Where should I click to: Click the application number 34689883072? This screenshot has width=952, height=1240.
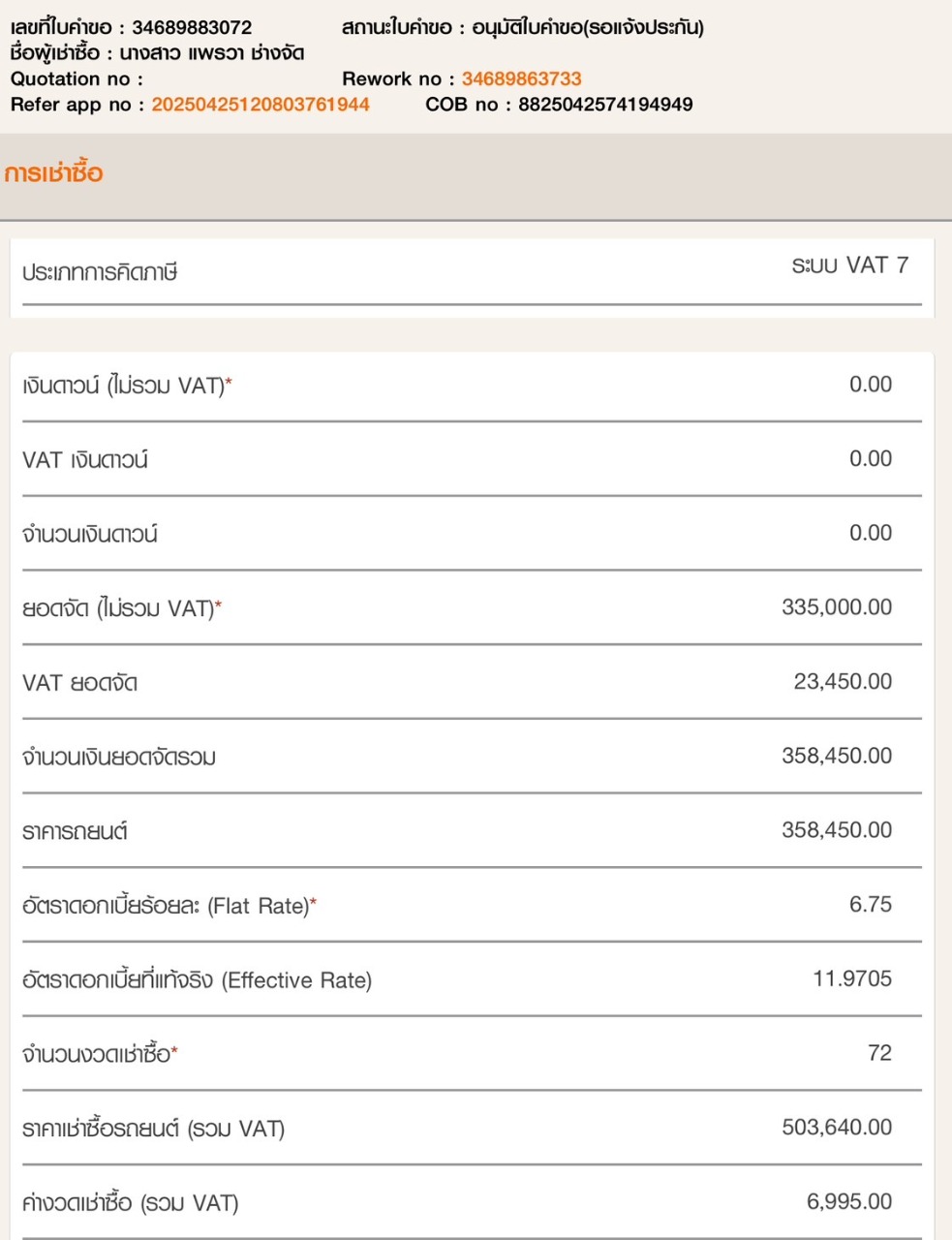click(192, 27)
